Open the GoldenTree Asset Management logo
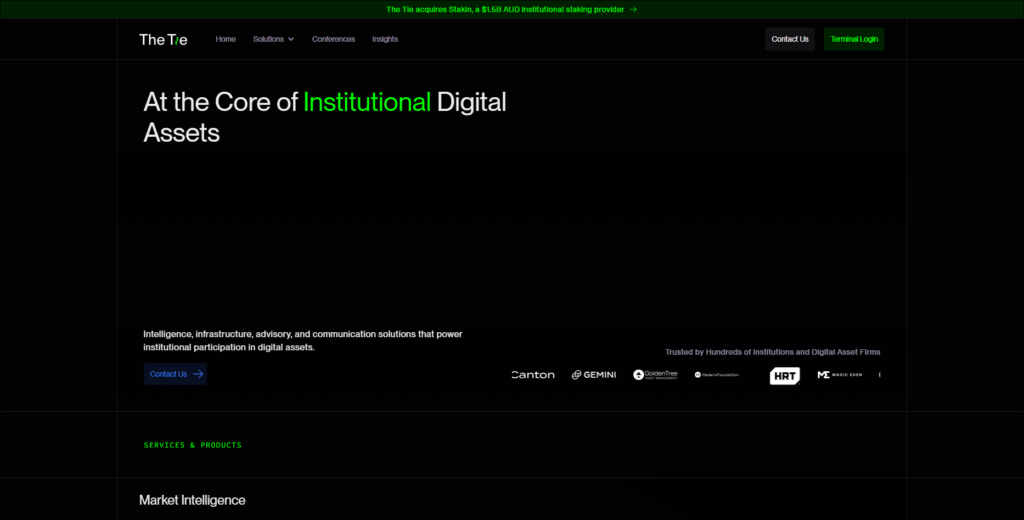 pos(655,375)
